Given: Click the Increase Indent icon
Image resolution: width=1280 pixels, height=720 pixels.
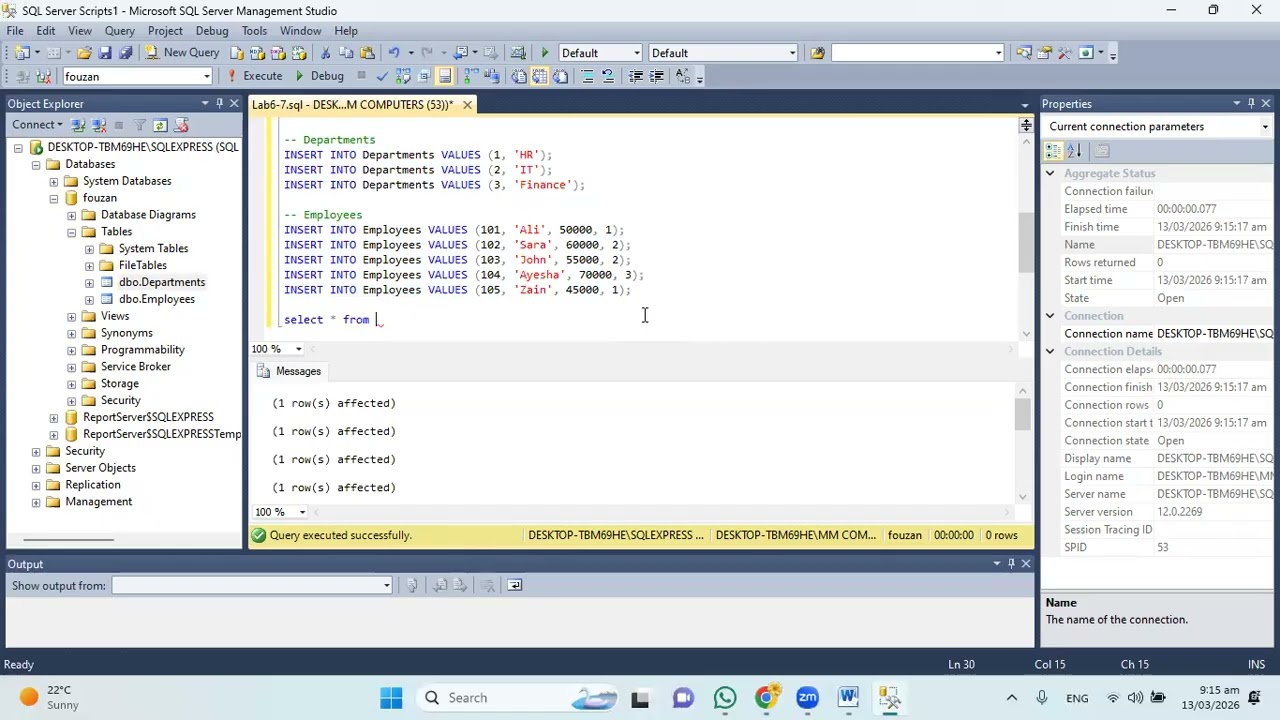Looking at the screenshot, I should [x=657, y=76].
